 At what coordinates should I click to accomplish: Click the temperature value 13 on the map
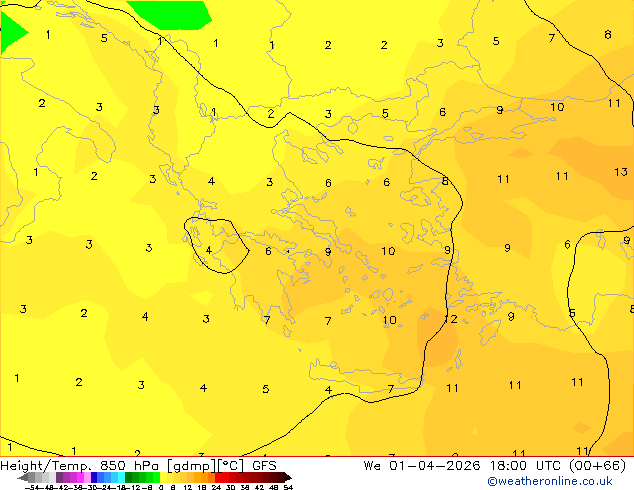coord(621,172)
